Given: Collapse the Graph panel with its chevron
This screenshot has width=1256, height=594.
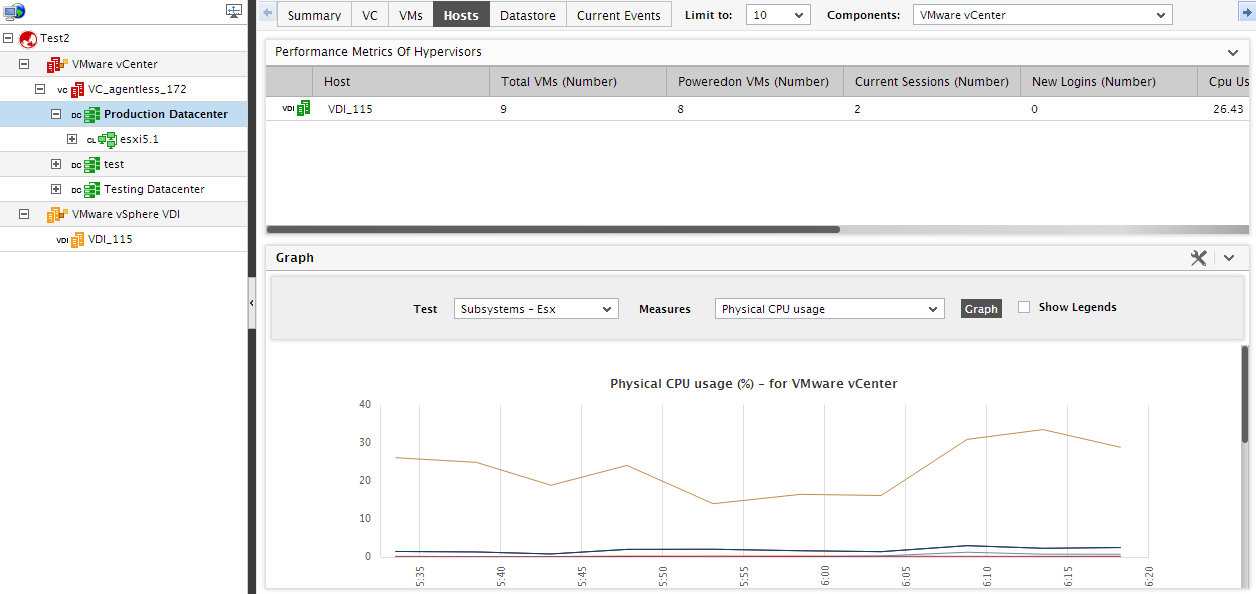Looking at the screenshot, I should 1229,258.
